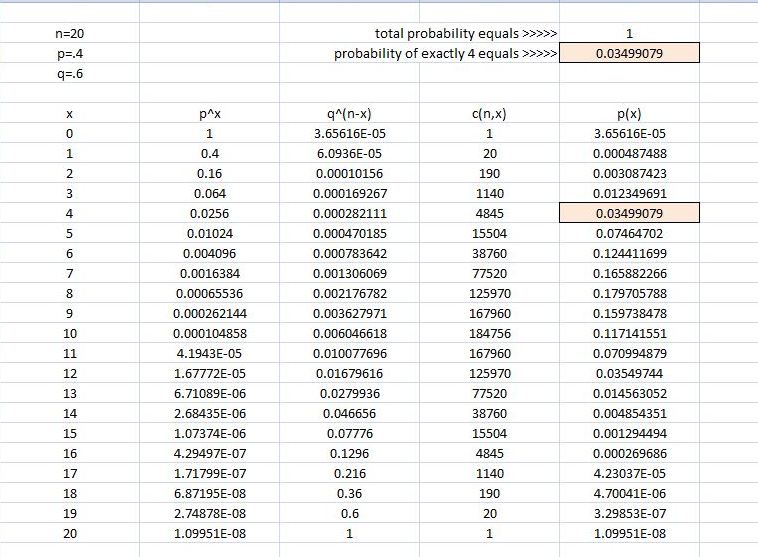The height and width of the screenshot is (557, 758).
Task: Select the p(x) cell showing 0.070994879
Action: [629, 353]
